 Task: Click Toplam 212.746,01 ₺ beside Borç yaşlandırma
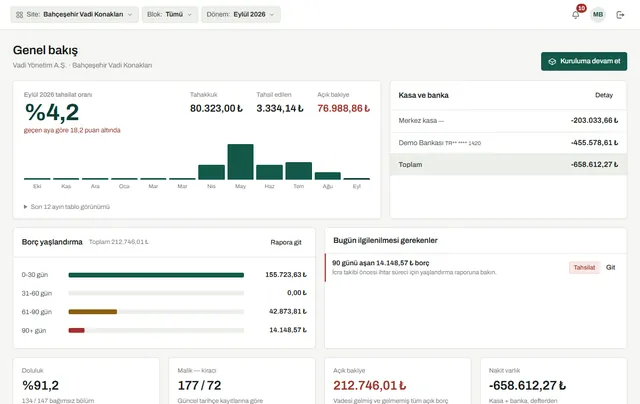click(118, 242)
